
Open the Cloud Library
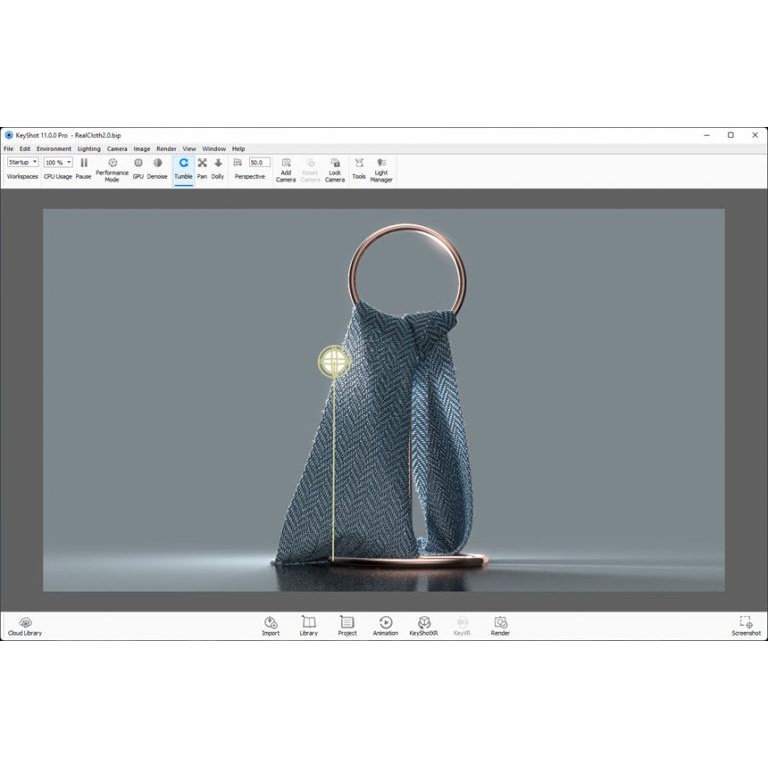(25, 624)
